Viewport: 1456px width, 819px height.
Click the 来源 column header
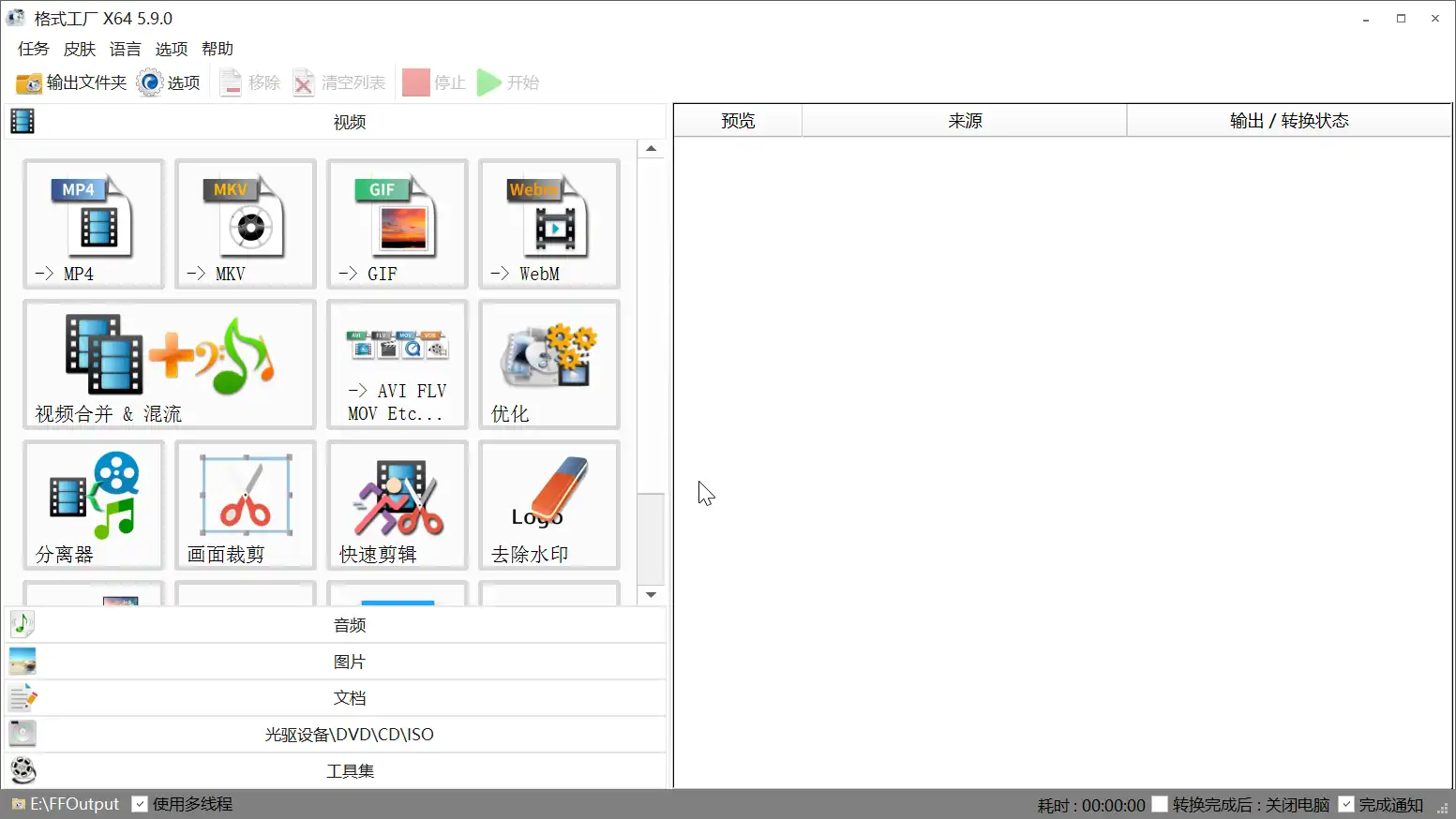(x=965, y=121)
